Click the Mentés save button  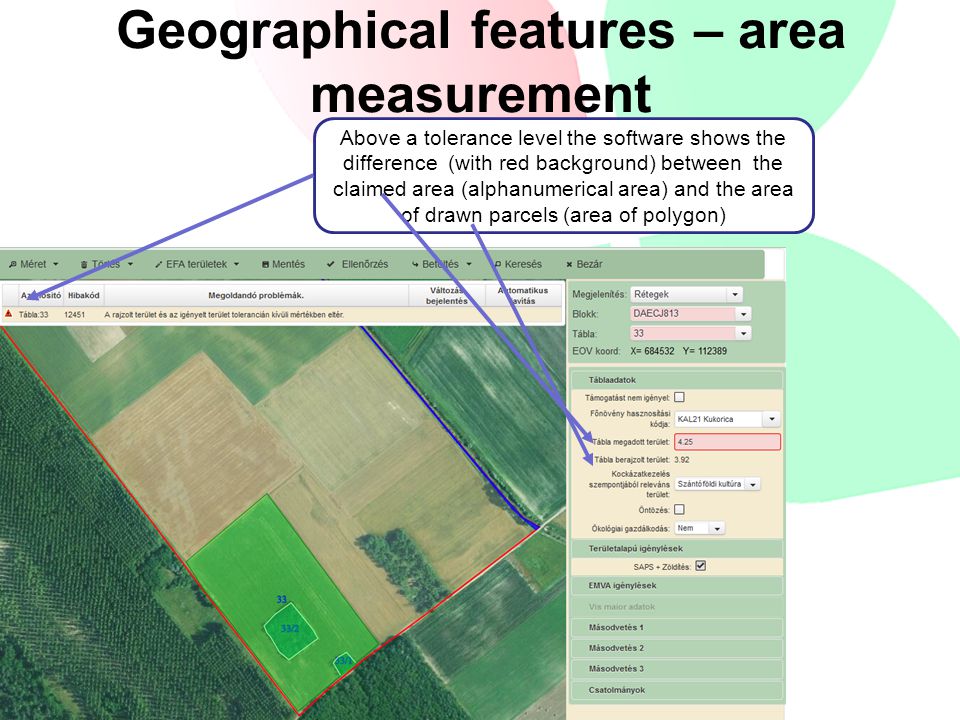pyautogui.click(x=283, y=264)
